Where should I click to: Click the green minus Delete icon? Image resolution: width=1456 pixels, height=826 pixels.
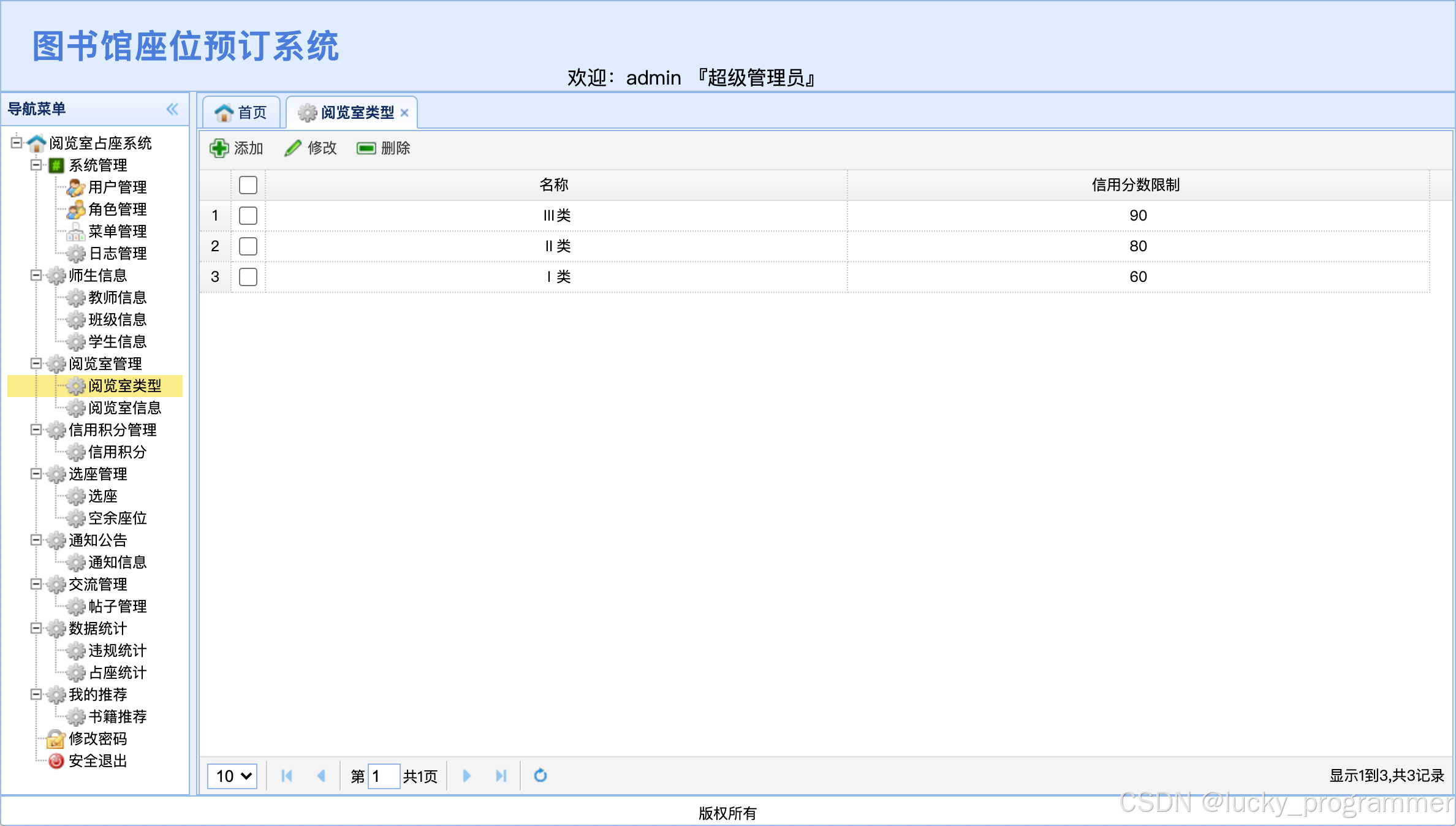366,148
